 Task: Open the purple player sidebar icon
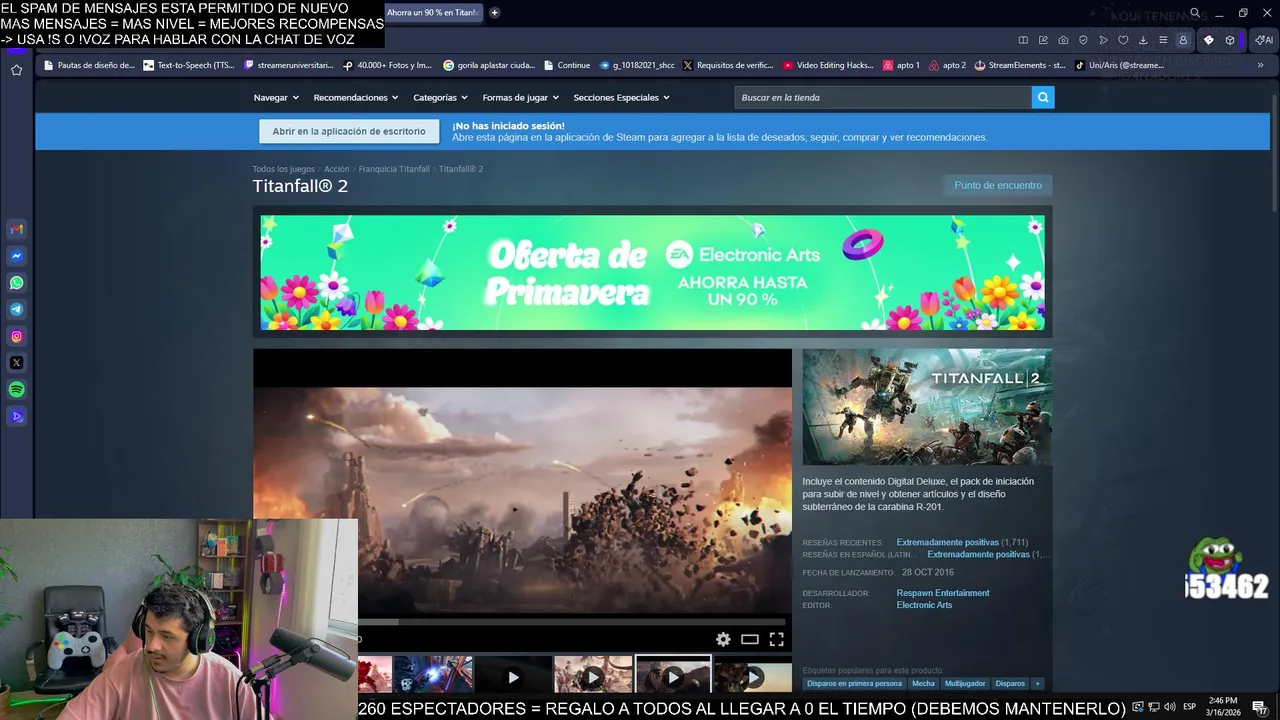[16, 417]
